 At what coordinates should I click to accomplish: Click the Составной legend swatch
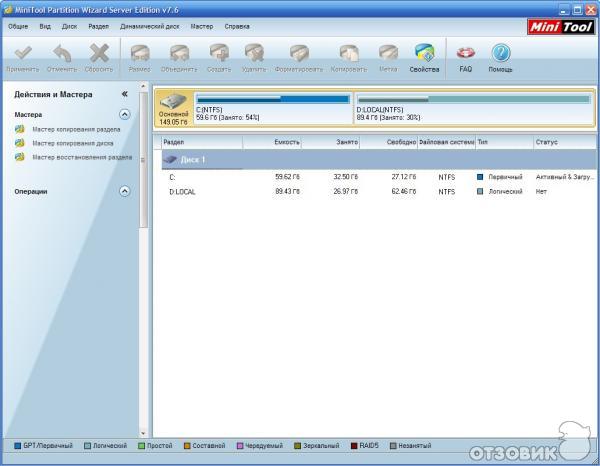187,446
